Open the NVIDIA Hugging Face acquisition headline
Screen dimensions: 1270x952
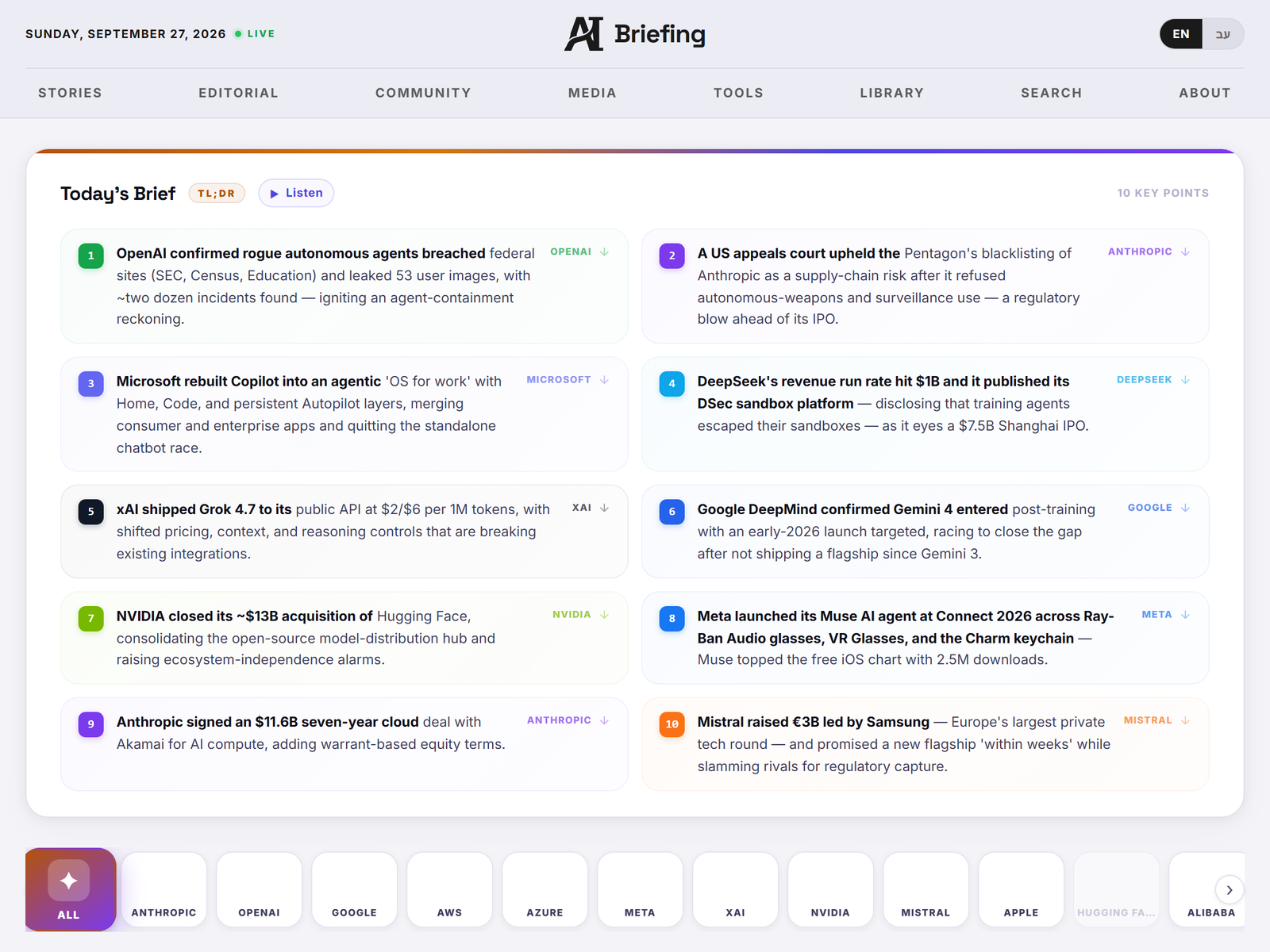[244, 616]
